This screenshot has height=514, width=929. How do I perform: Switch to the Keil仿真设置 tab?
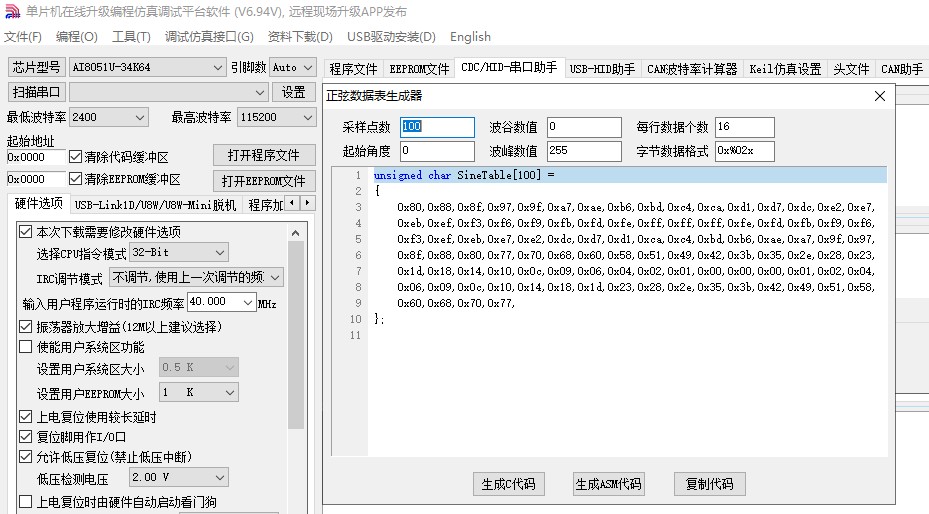point(784,69)
